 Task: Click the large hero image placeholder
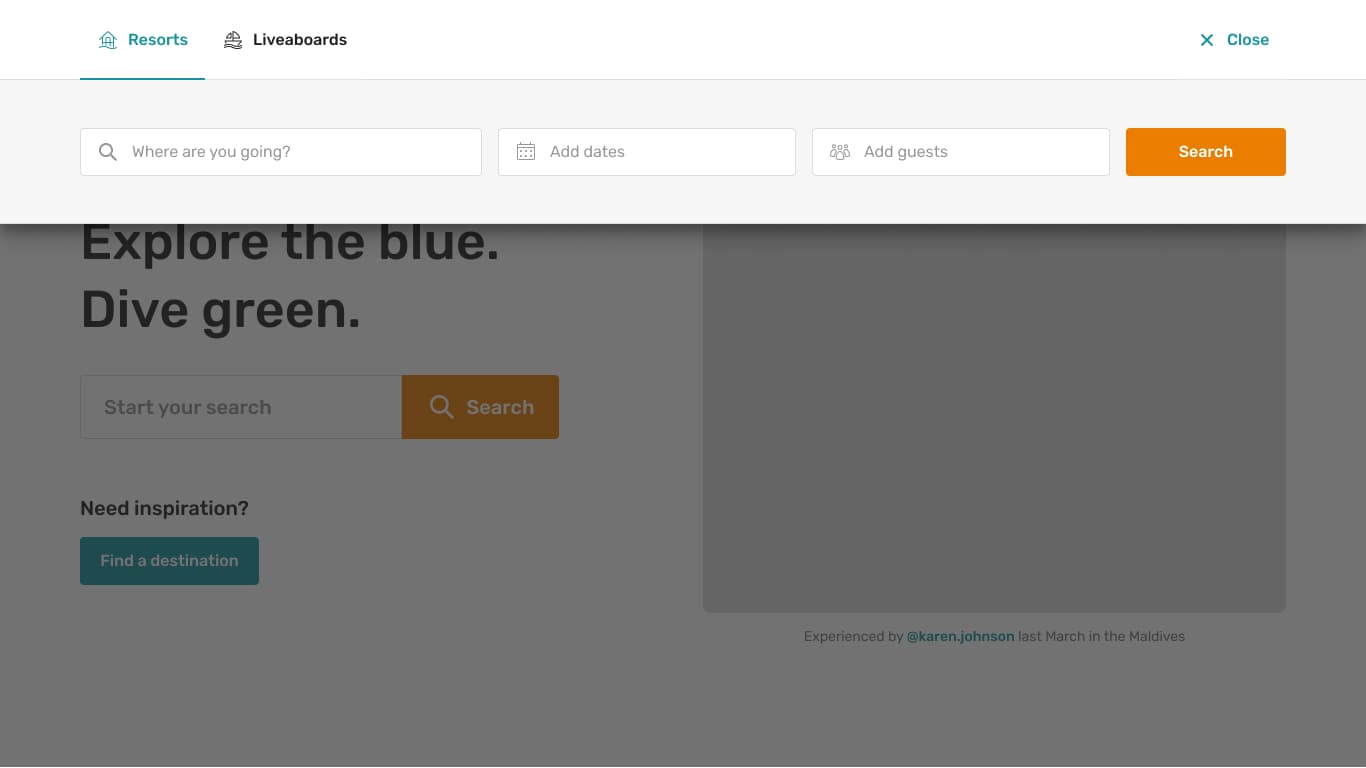(994, 420)
